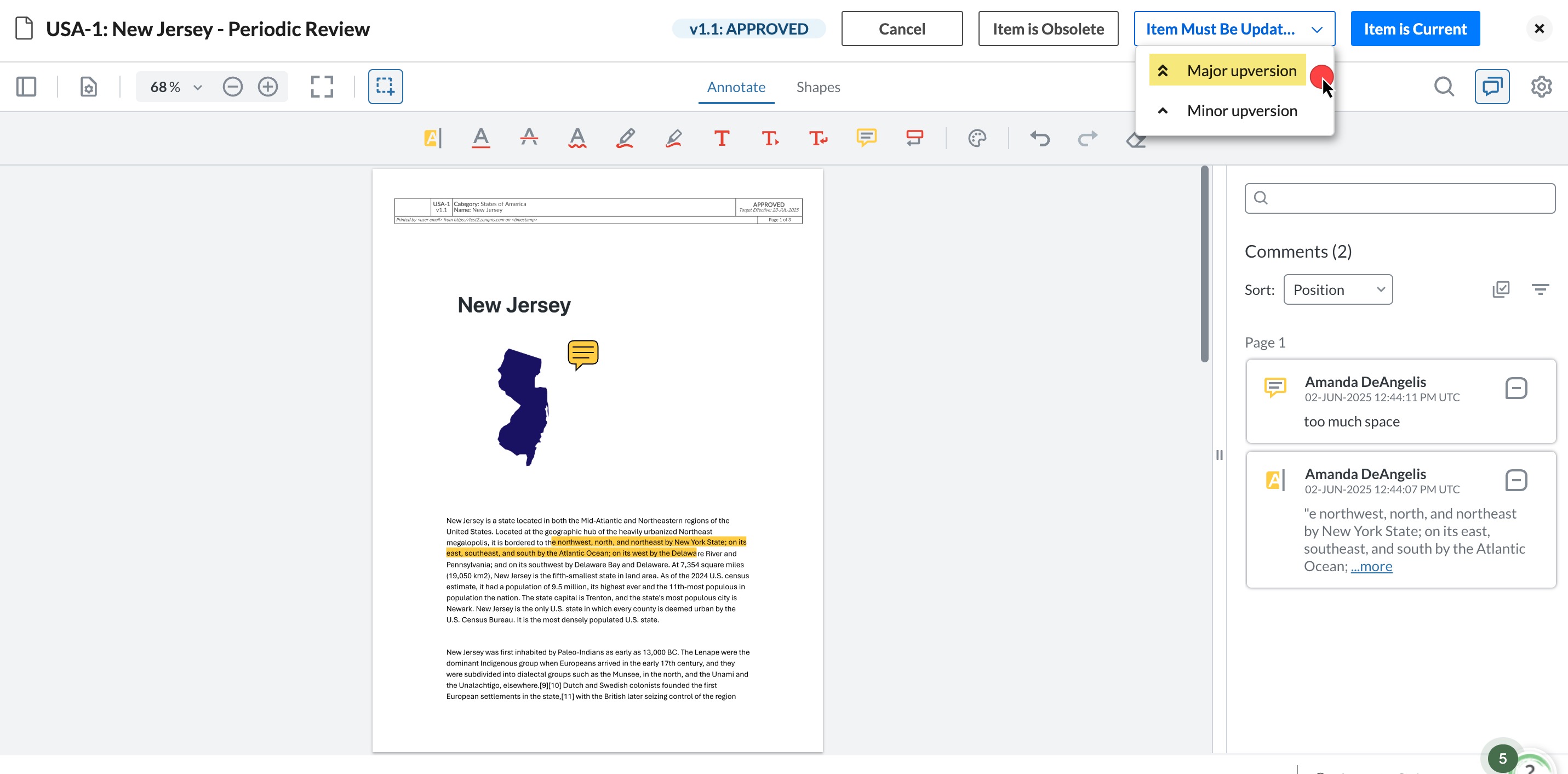1568x774 pixels.
Task: Select the text highlight tool
Action: (x=433, y=138)
